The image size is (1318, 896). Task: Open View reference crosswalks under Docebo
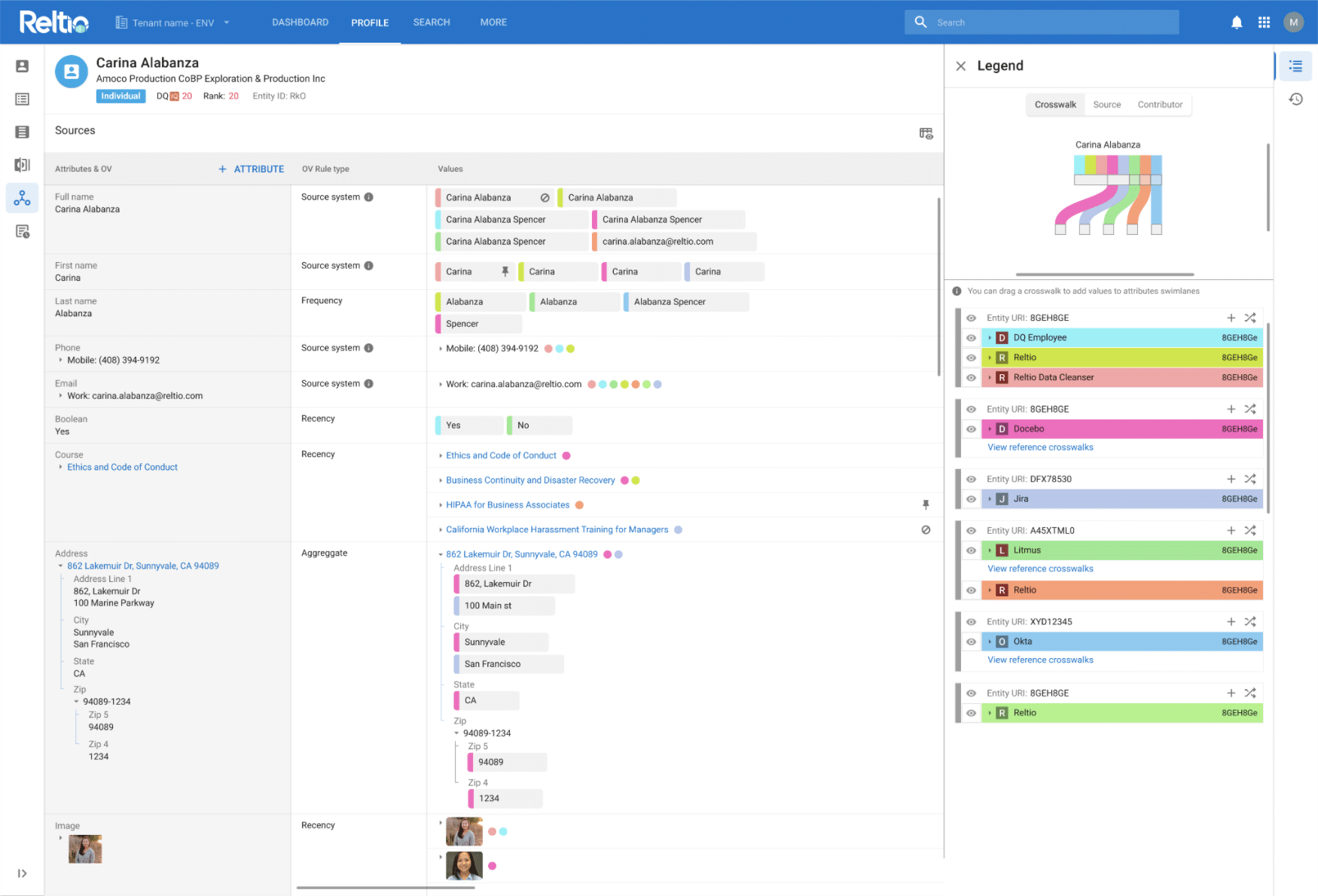1040,447
